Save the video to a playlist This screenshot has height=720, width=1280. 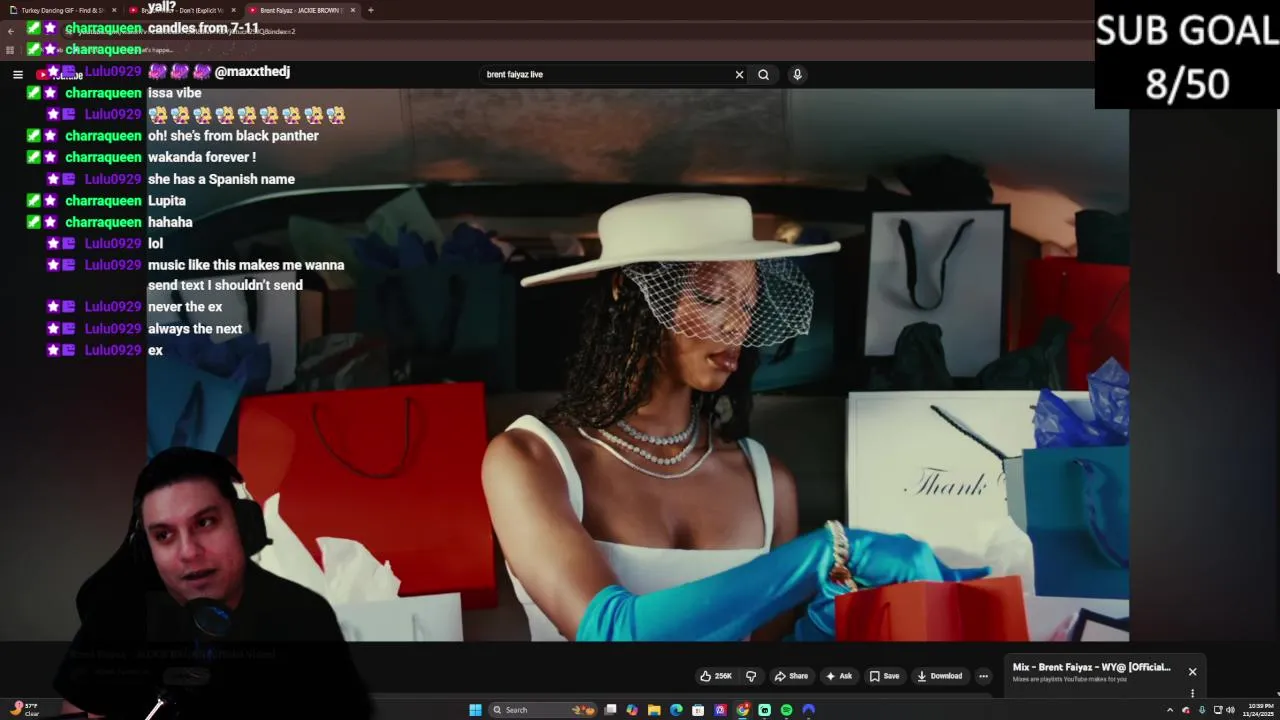coord(884,676)
